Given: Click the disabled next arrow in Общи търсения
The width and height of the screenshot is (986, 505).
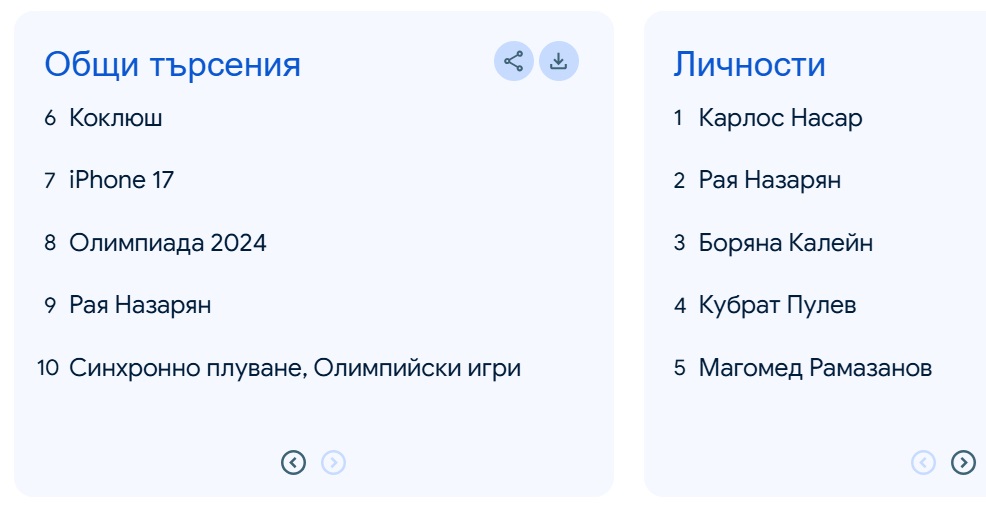Looking at the screenshot, I should click(x=334, y=462).
